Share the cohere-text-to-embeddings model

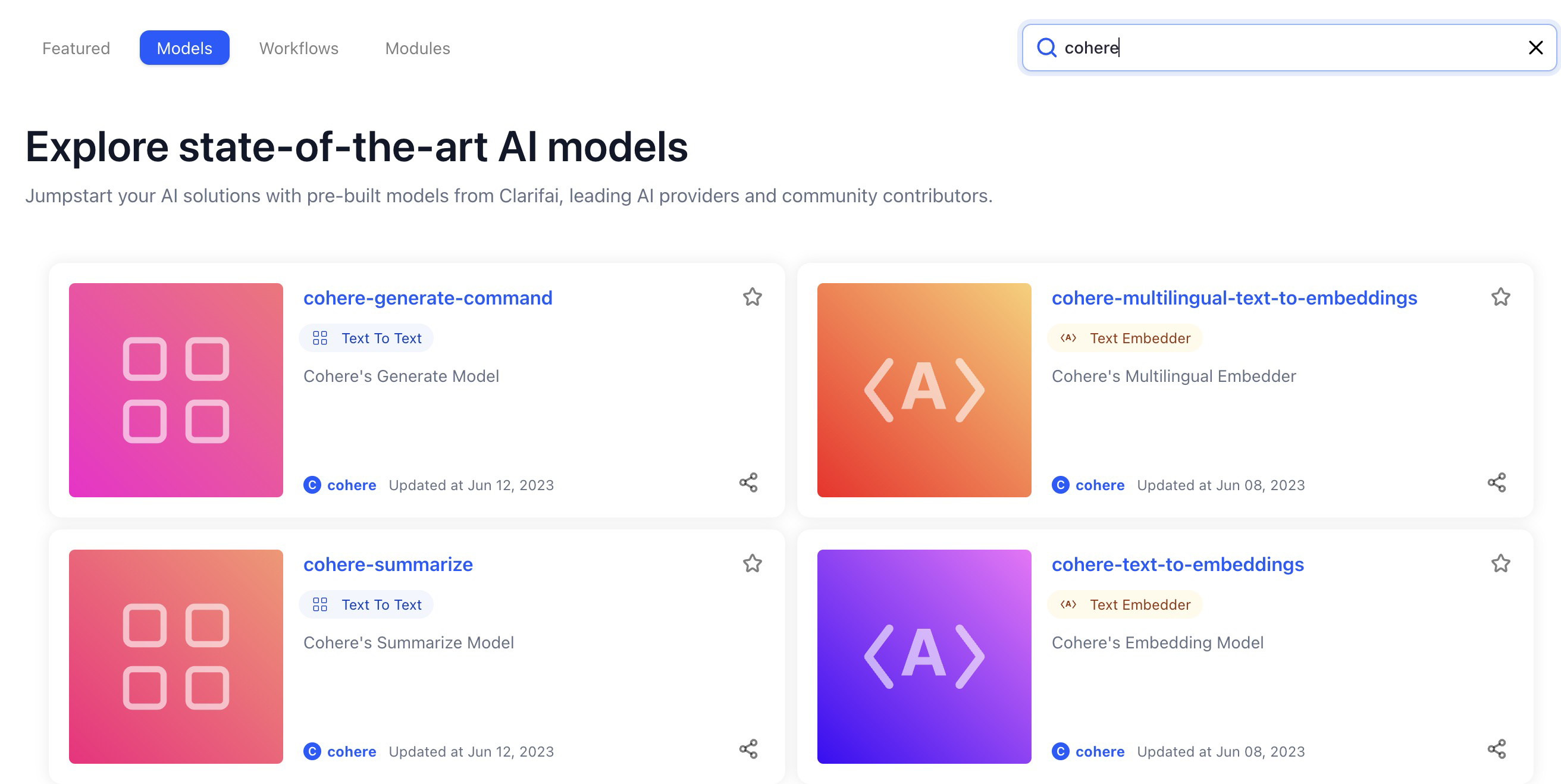[1496, 749]
